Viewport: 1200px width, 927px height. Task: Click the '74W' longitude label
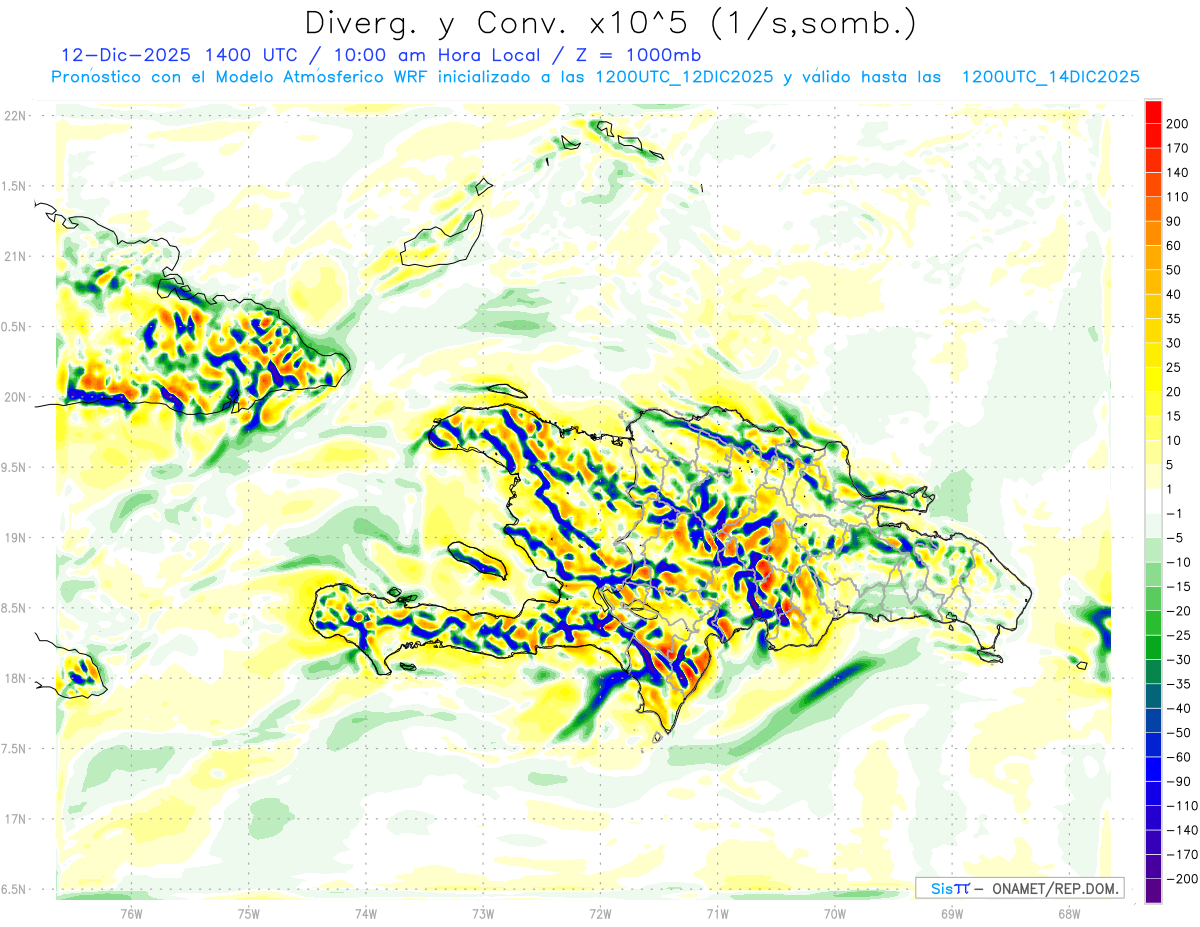tap(366, 913)
